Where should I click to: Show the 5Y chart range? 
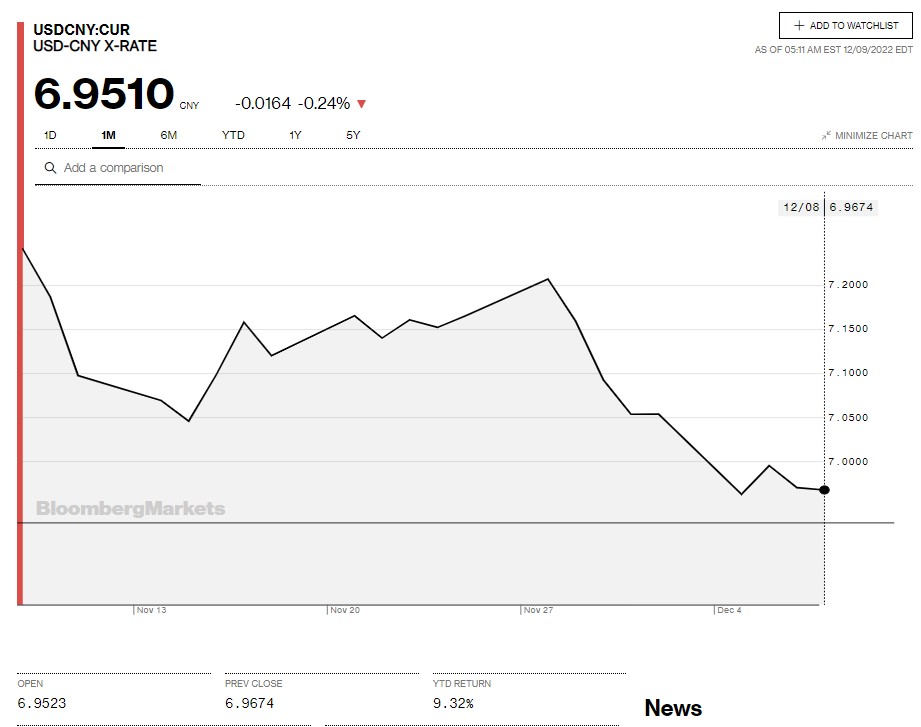[353, 135]
